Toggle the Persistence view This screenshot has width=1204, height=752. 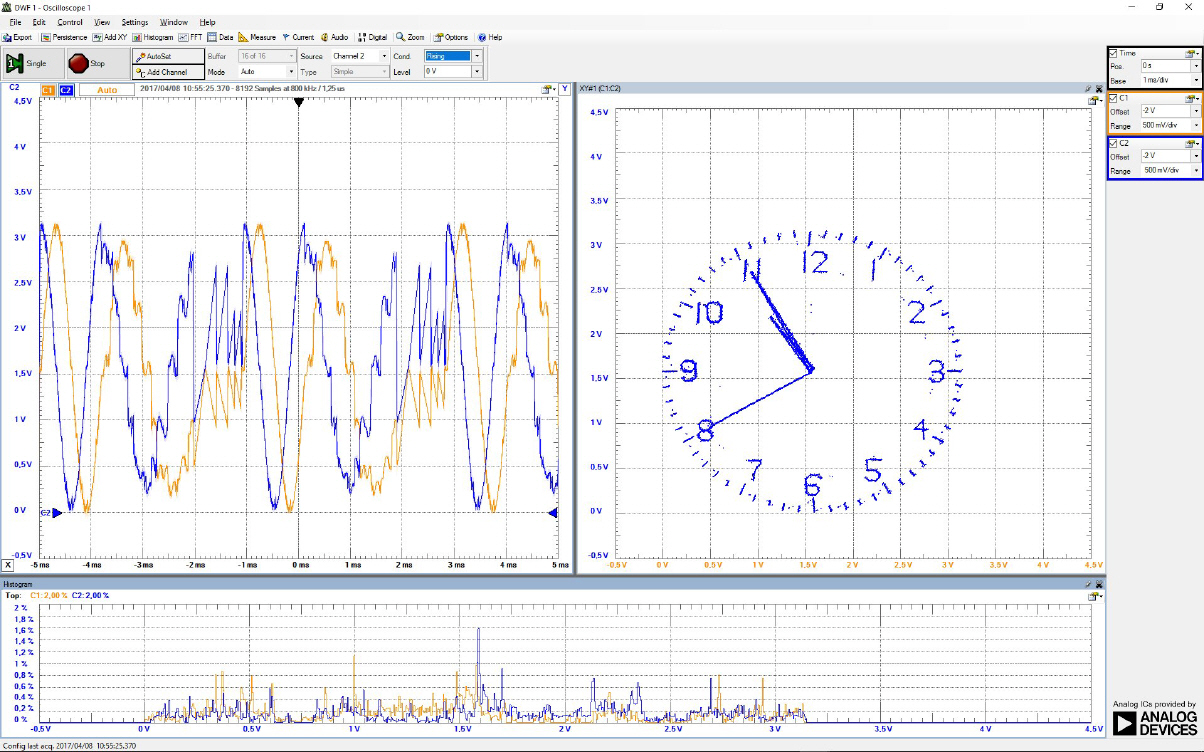pos(63,37)
